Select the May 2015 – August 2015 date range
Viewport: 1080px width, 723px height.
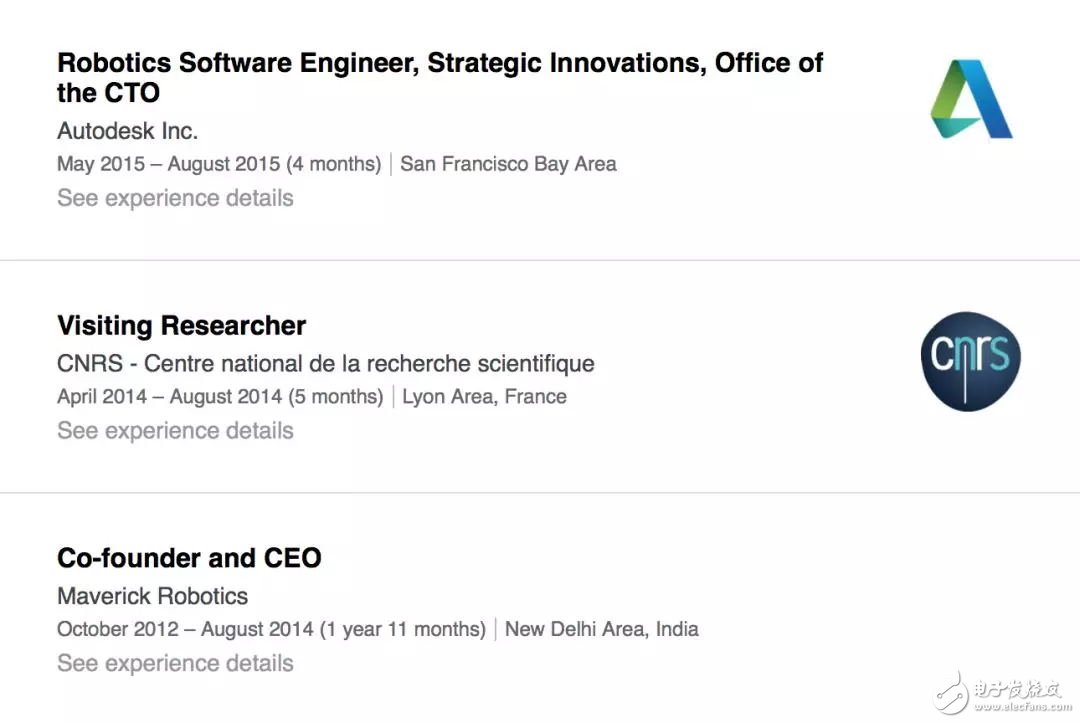(218, 164)
